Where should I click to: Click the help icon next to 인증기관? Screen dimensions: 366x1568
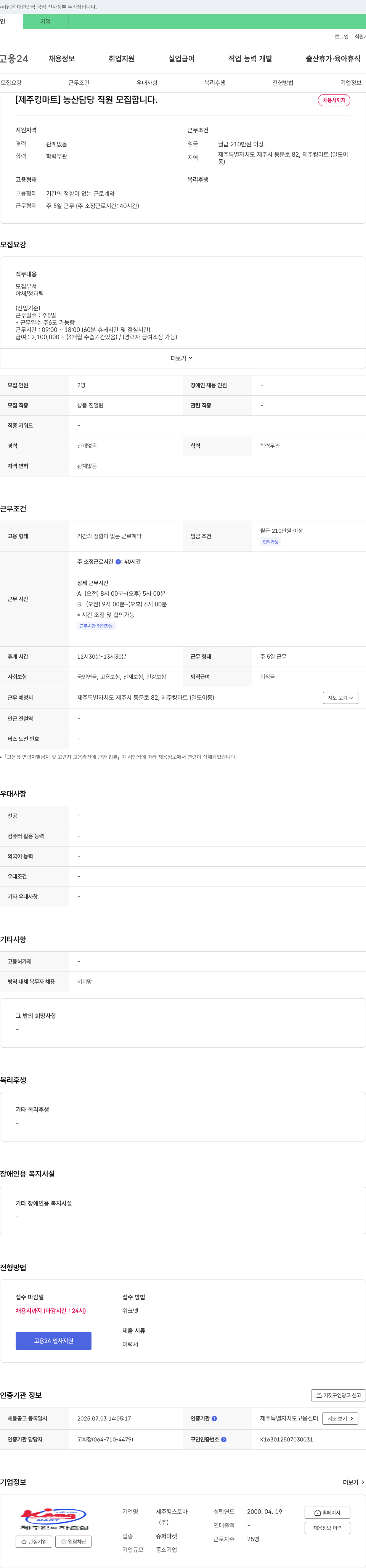(x=214, y=1418)
